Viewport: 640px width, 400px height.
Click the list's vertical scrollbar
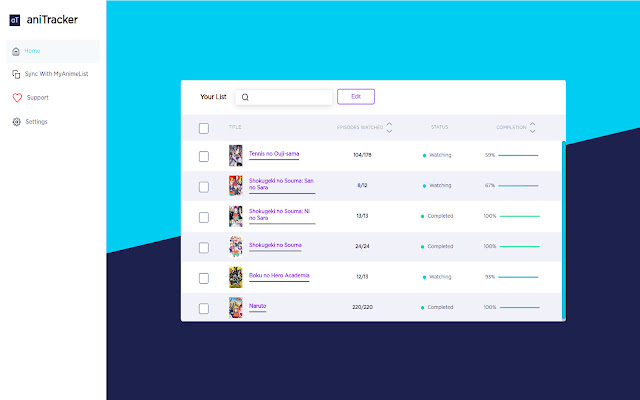click(x=564, y=230)
